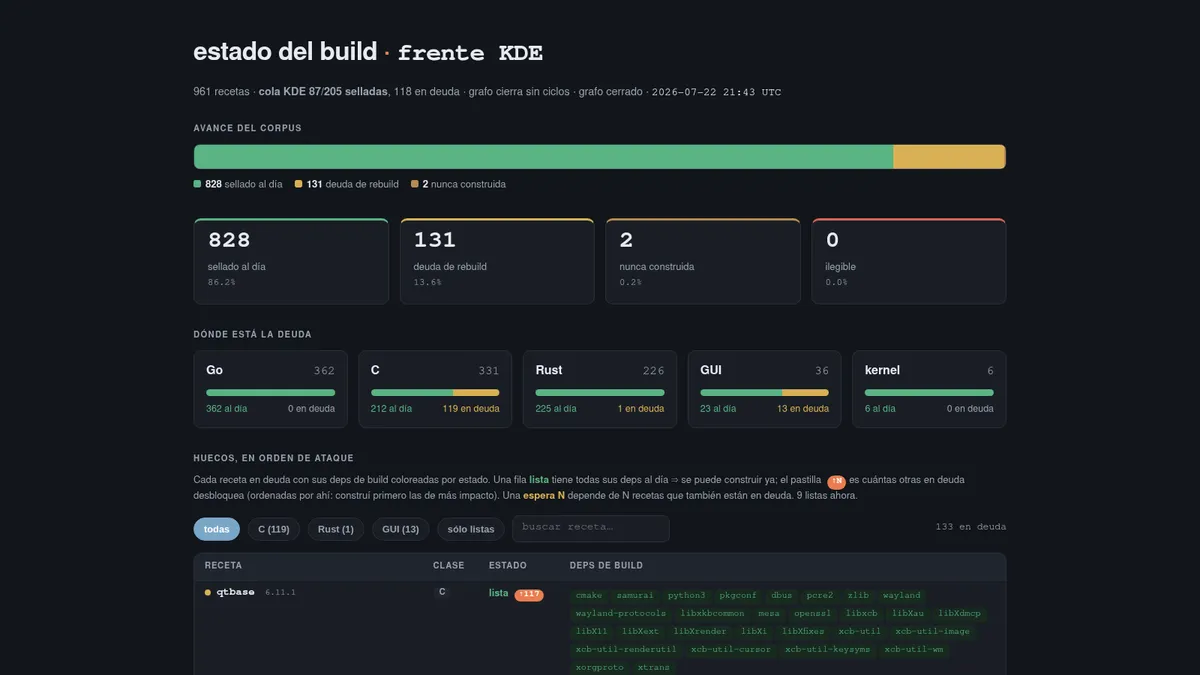Click the C class badge for qtbase
The height and width of the screenshot is (675, 1200).
coord(441,593)
